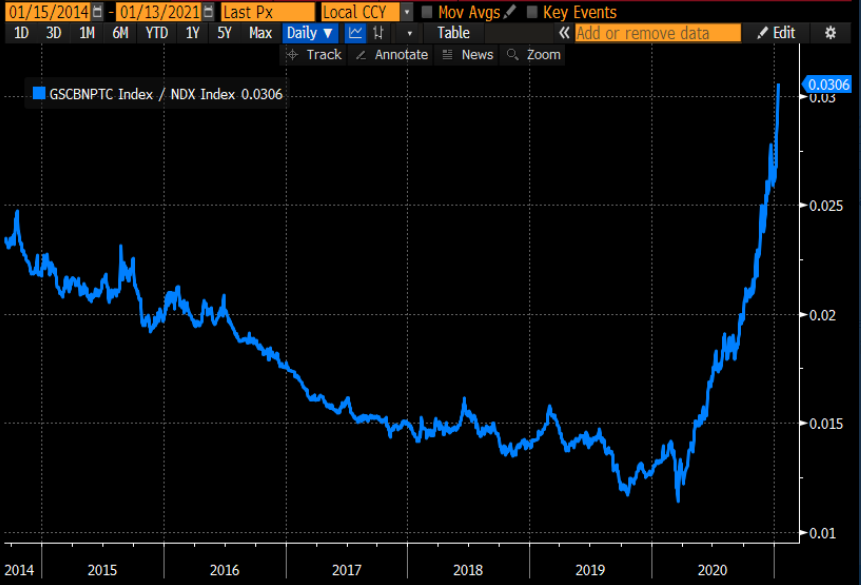
Task: Click the start date field 01/15/2014
Action: (x=47, y=12)
